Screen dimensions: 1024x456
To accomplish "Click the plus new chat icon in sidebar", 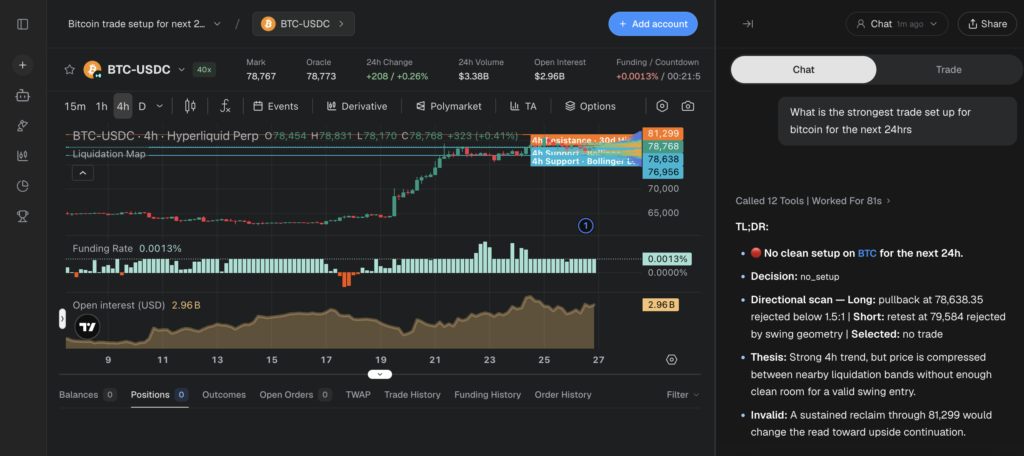I will coord(23,65).
